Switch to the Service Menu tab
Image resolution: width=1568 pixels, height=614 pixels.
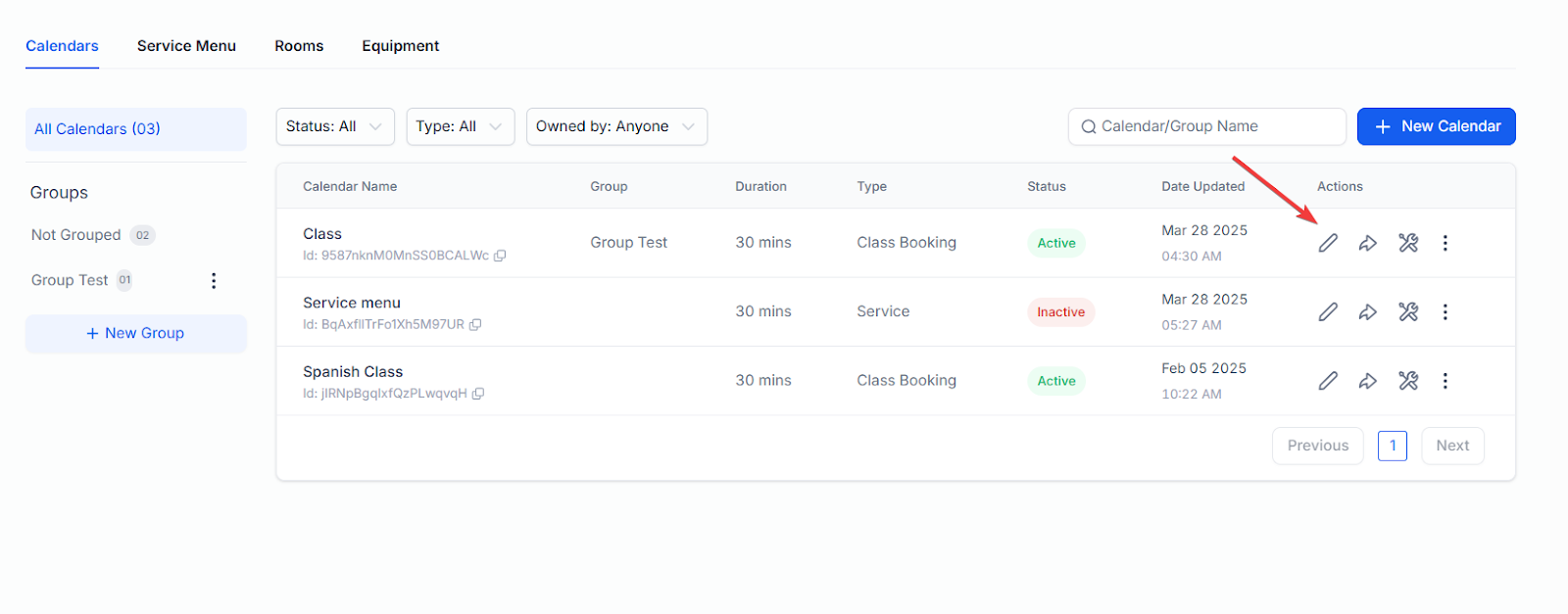pos(186,46)
